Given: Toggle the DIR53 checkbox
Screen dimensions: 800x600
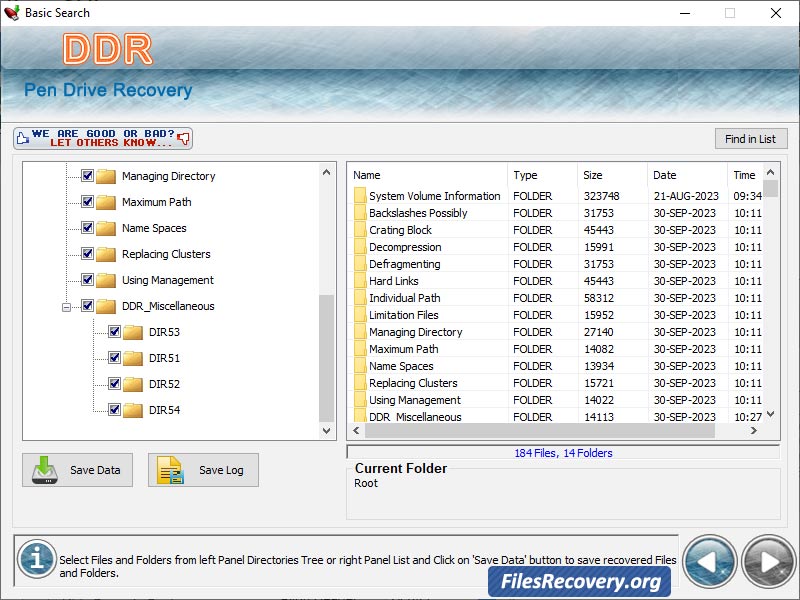Looking at the screenshot, I should point(113,331).
